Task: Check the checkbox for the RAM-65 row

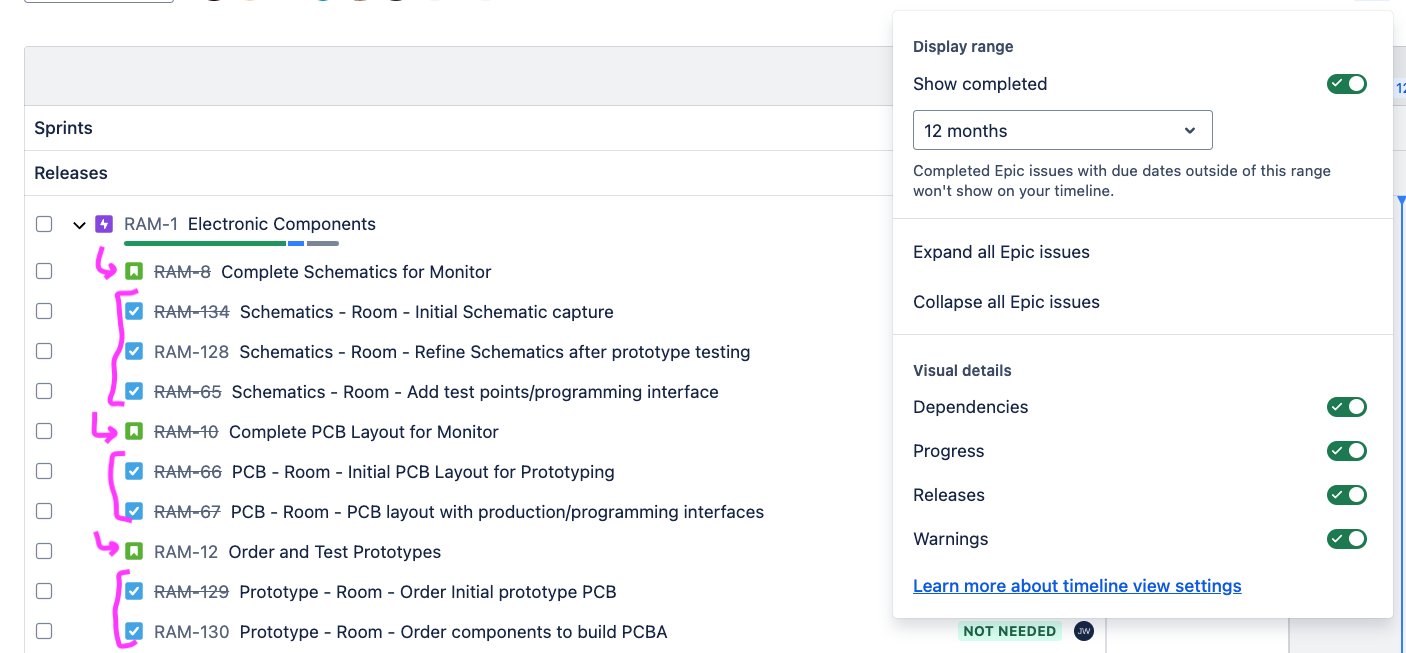Action: [44, 391]
